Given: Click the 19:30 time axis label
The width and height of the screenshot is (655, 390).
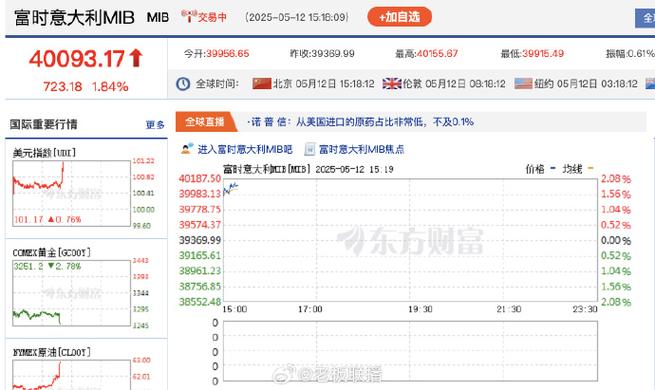Looking at the screenshot, I should point(420,309).
